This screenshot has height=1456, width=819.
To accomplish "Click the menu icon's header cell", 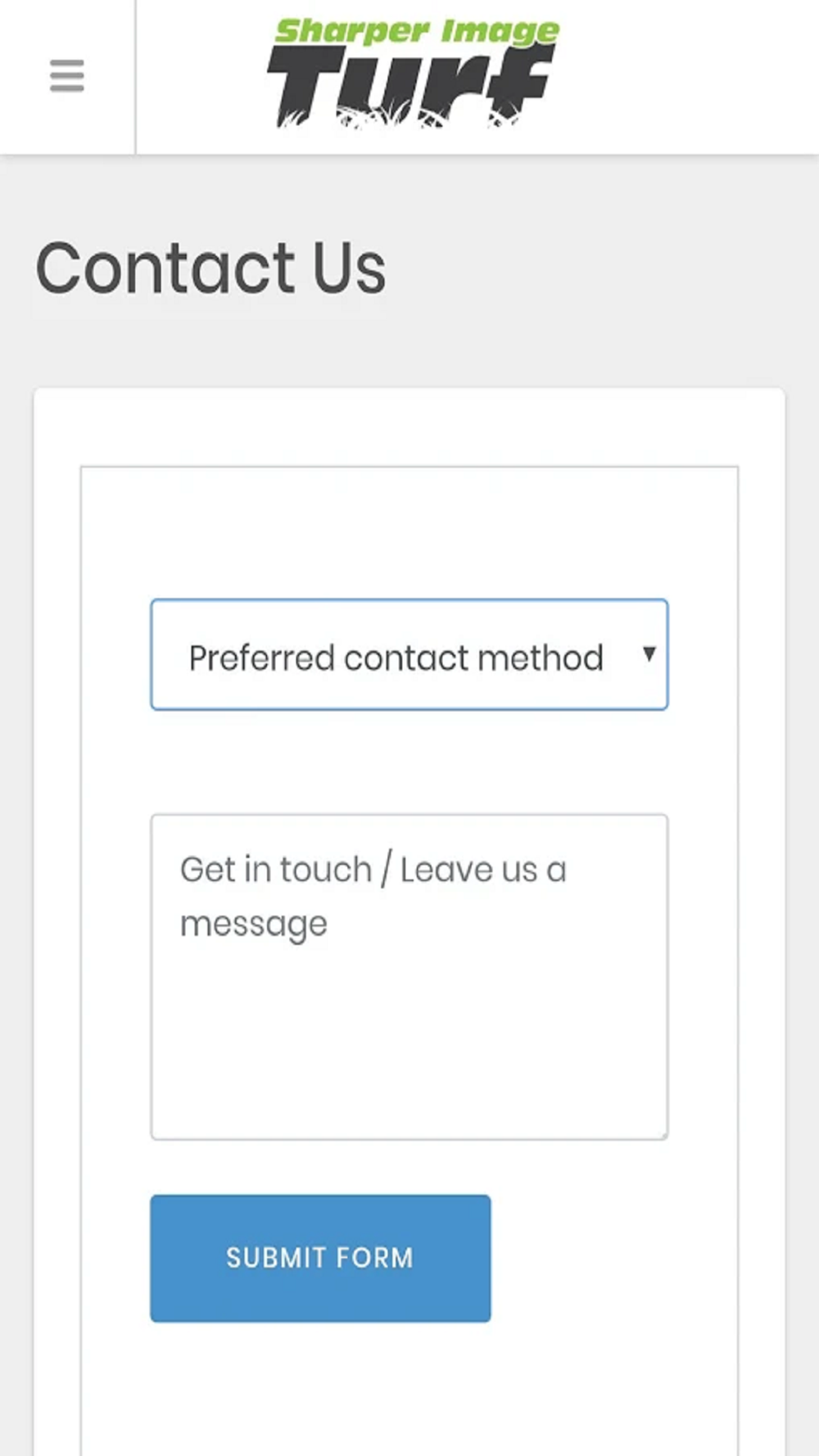I will pyautogui.click(x=67, y=77).
